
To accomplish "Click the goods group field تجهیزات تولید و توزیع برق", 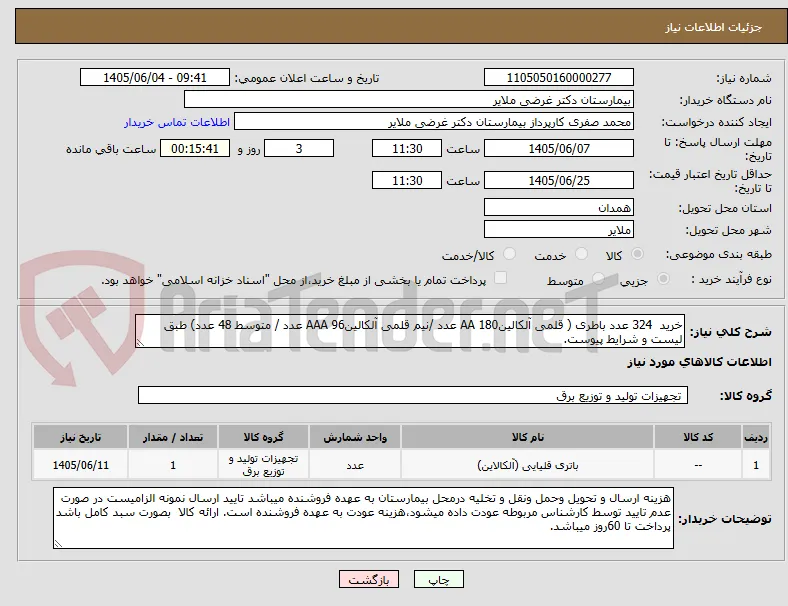I will pos(413,395).
